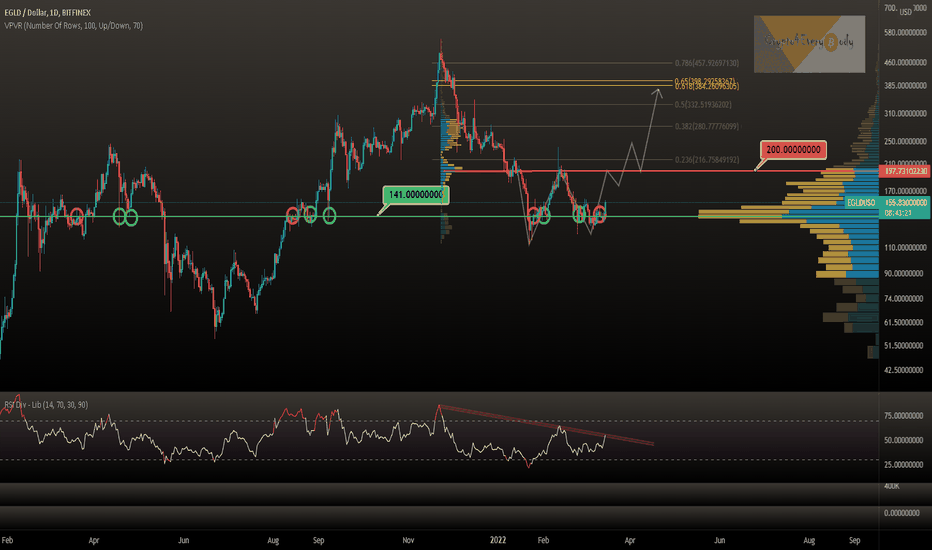Click 580.00000000 on the price axis
This screenshot has width=932, height=550.
pos(905,33)
